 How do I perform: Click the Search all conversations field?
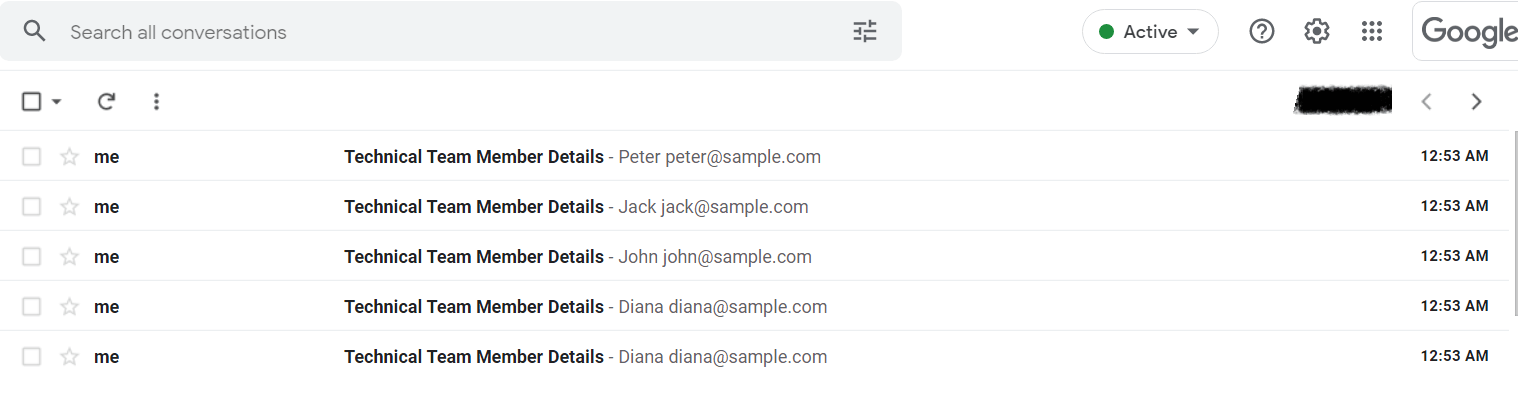coord(450,32)
